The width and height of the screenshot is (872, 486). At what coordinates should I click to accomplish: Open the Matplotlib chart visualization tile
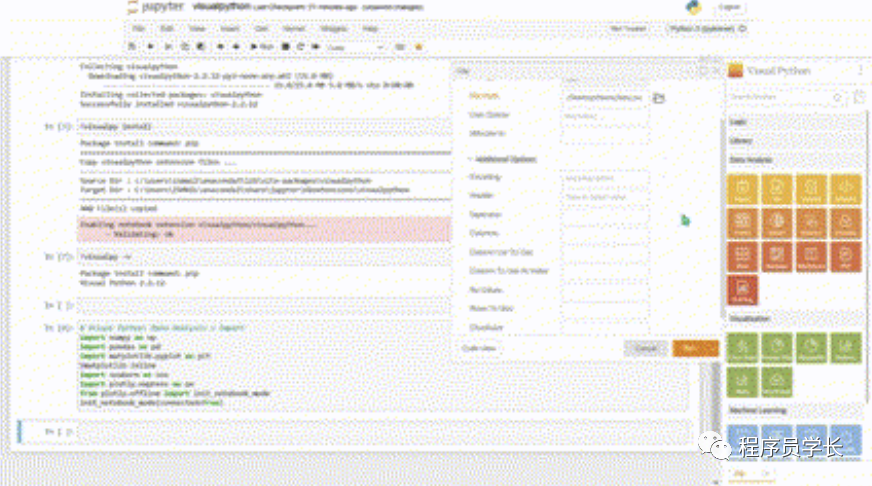pos(811,348)
